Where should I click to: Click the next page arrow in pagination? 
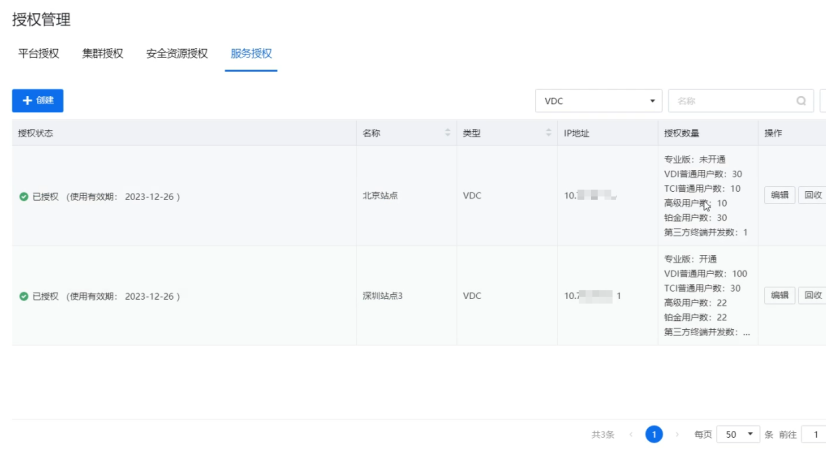[678, 435]
